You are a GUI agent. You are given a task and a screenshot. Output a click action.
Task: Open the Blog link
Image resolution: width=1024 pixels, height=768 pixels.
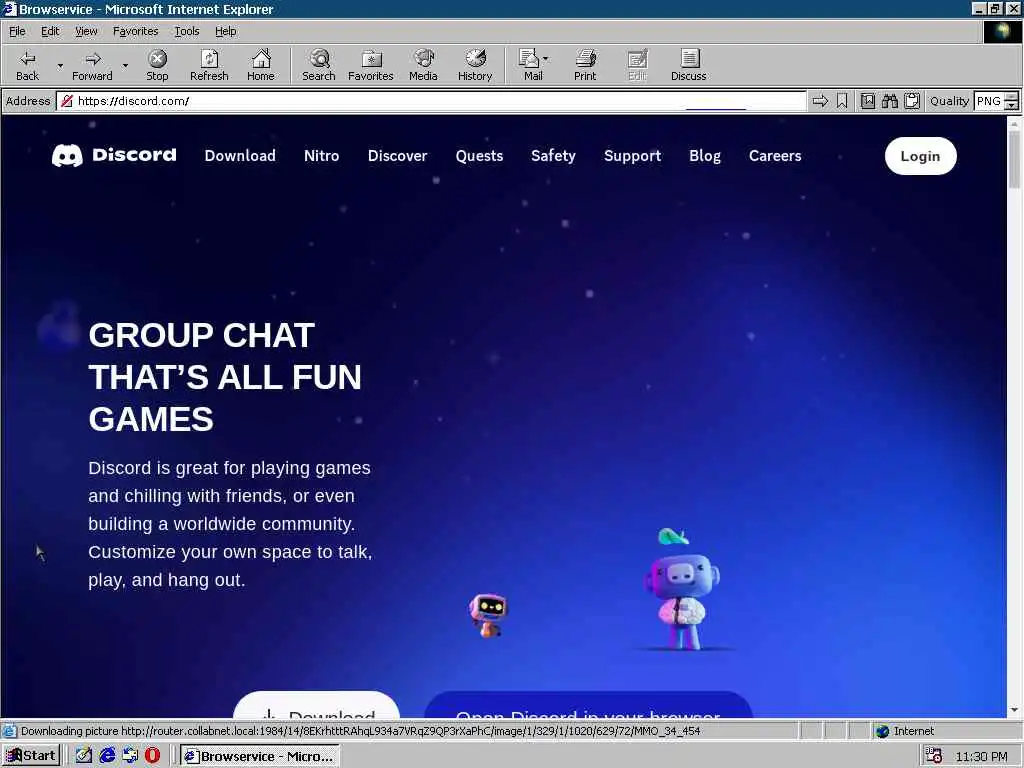coord(705,156)
